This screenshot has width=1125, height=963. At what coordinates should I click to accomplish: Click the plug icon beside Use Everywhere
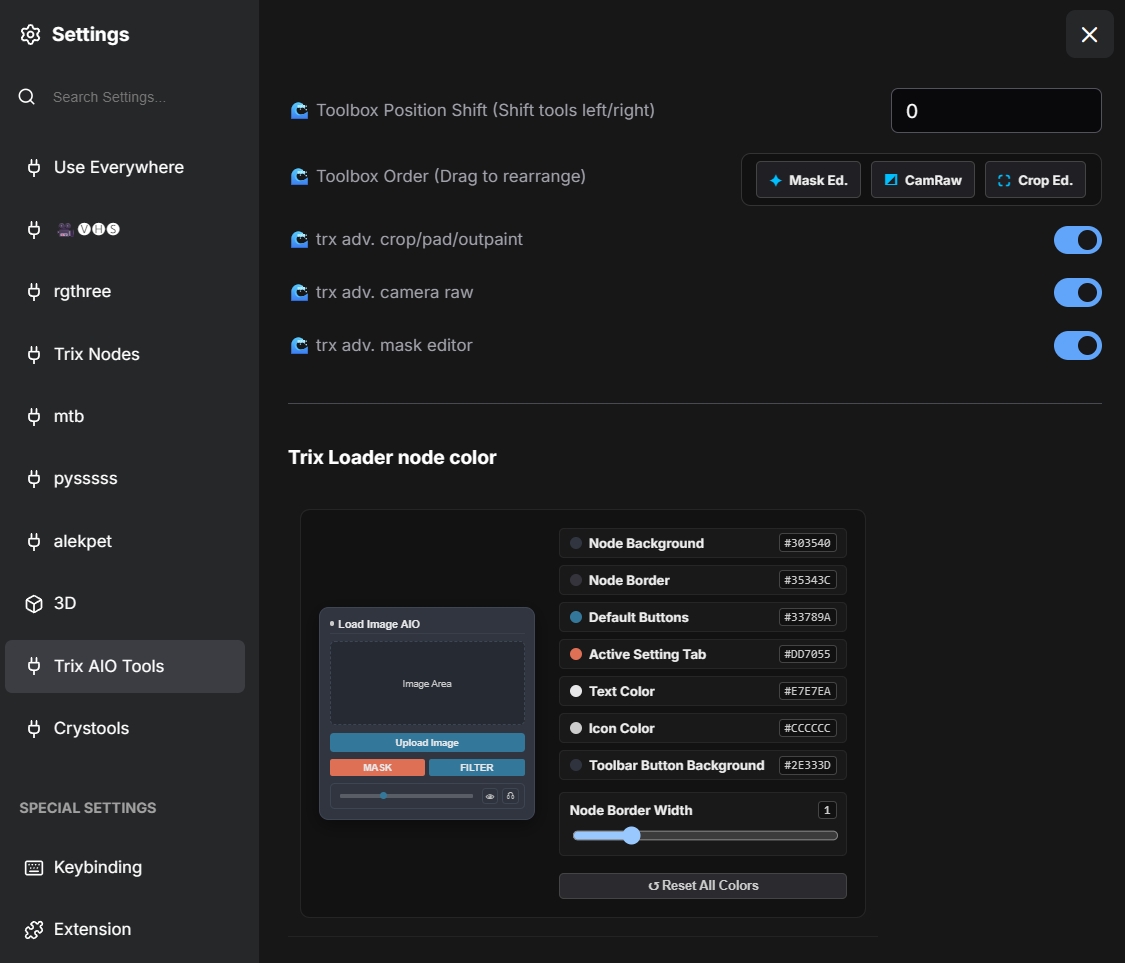[x=34, y=167]
